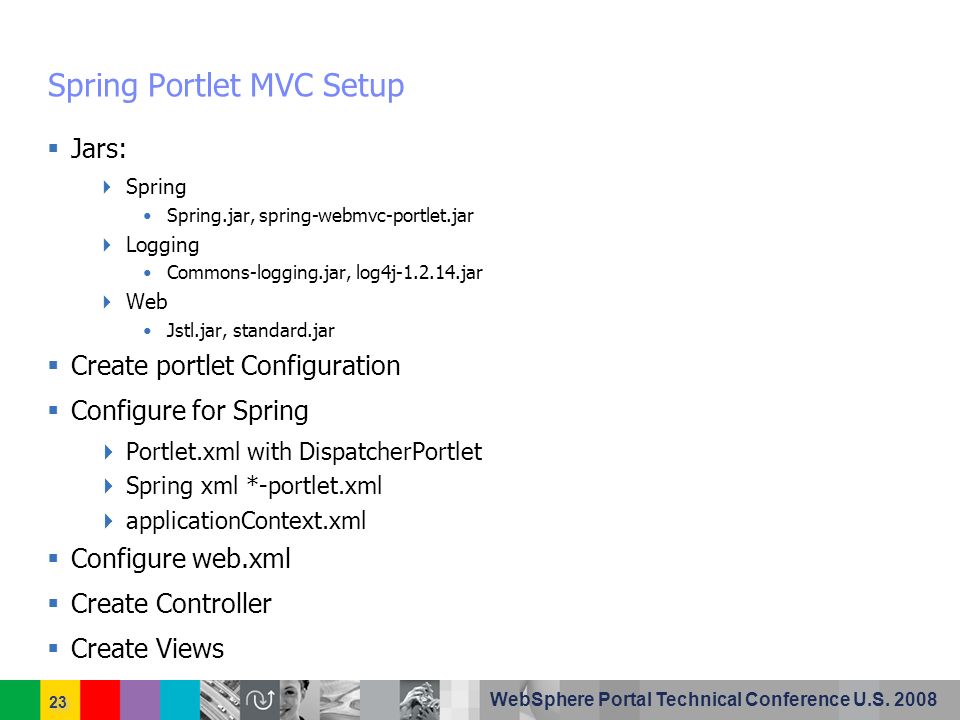The height and width of the screenshot is (720, 960).
Task: Click arrow bullet next to Portlet.xml with DispatcherPortlet
Action: (108, 452)
